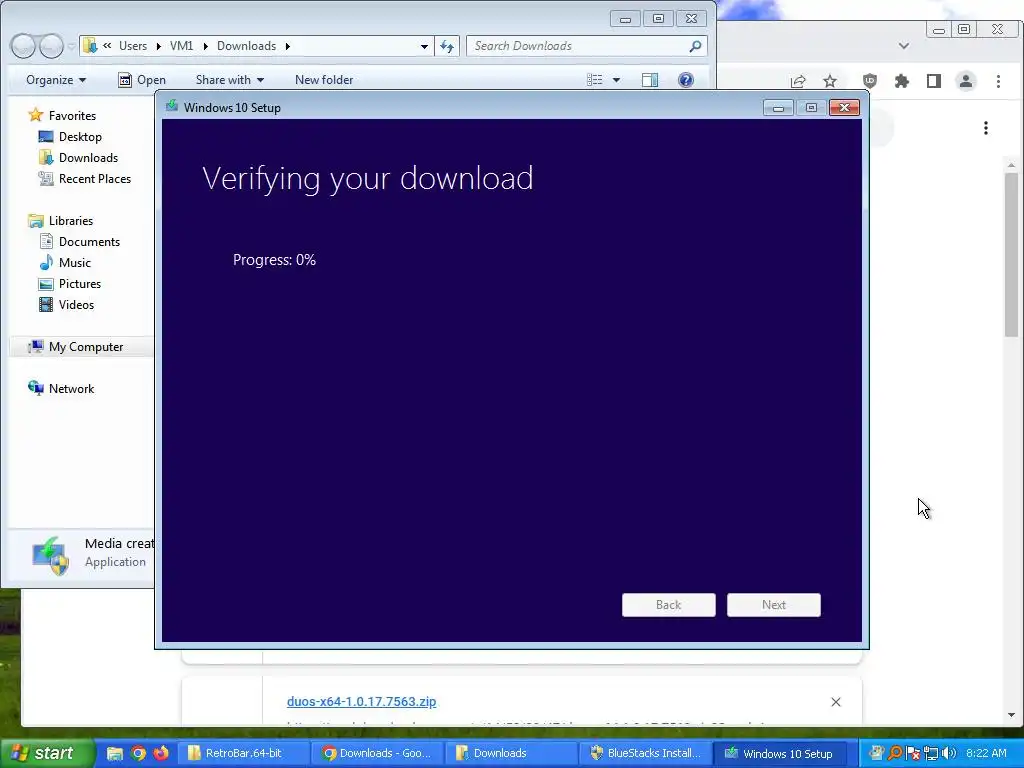Screen dimensions: 1024x768
Task: Switch to Downloads - Google Chrome taskbar item
Action: pos(377,753)
